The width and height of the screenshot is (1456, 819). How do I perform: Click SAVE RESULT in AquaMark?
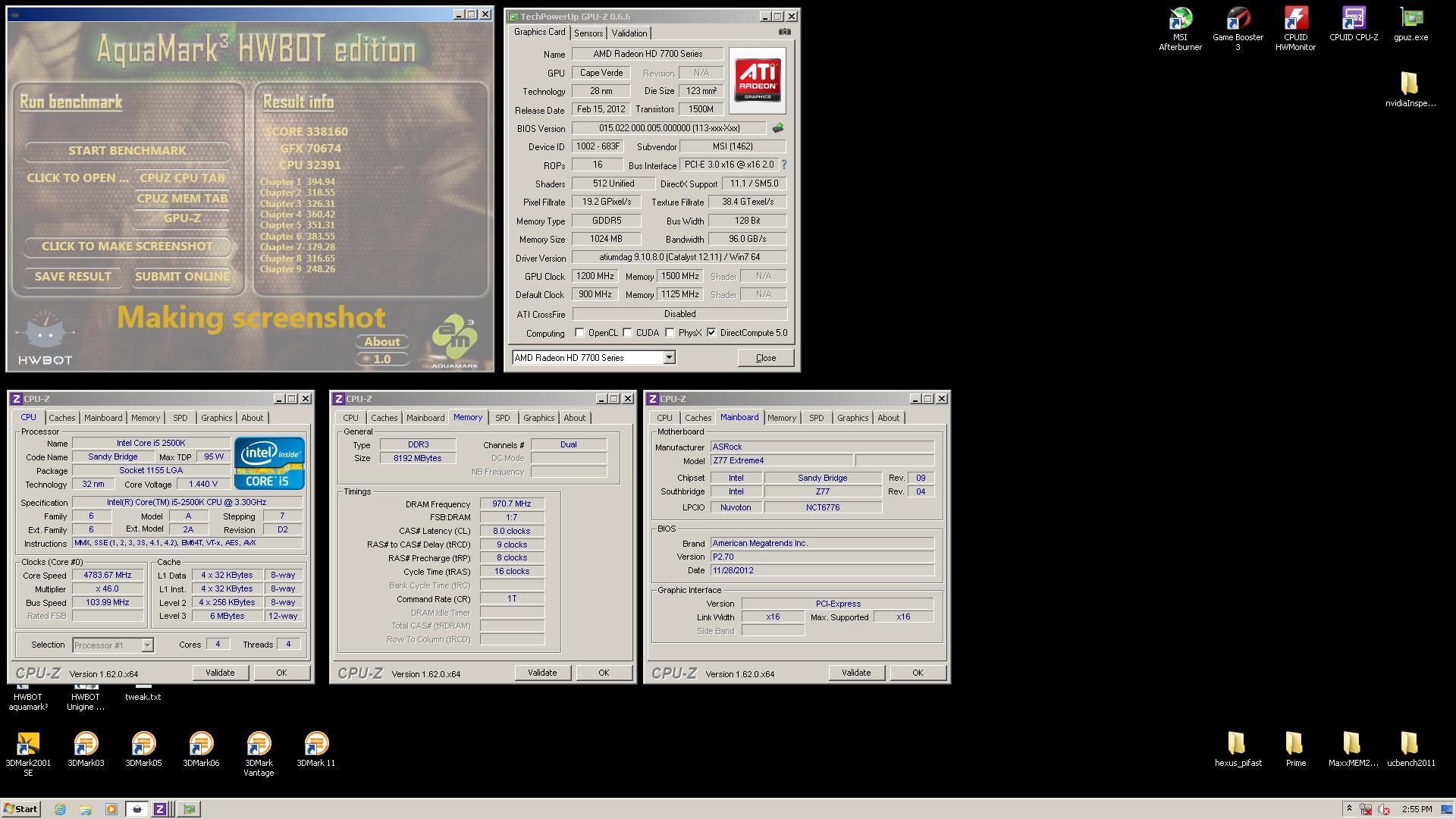[73, 277]
